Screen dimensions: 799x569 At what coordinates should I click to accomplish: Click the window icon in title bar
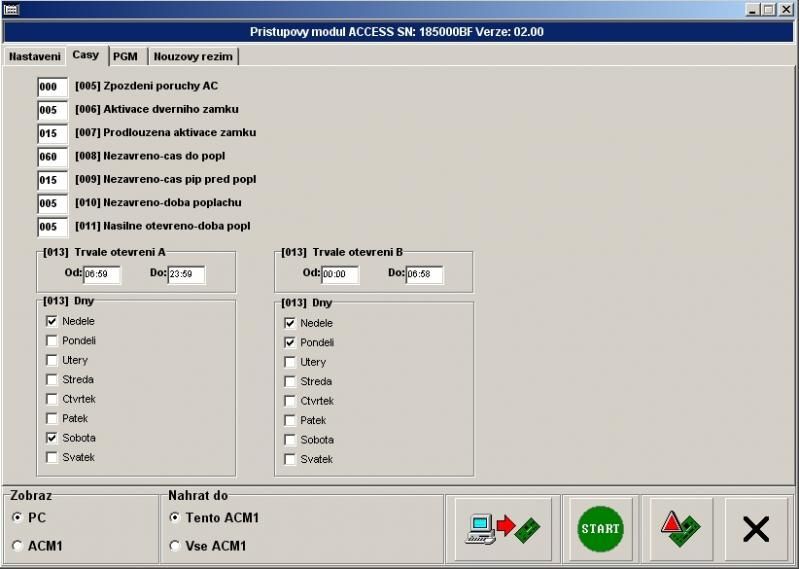[x=11, y=9]
